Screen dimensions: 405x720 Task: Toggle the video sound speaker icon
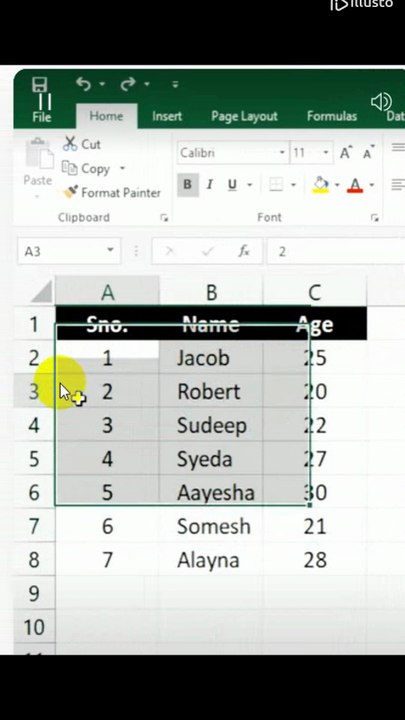click(x=381, y=102)
